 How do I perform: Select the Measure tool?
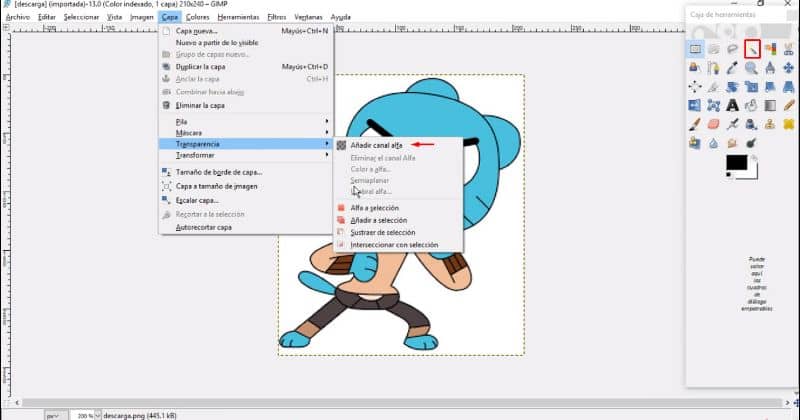pos(770,67)
